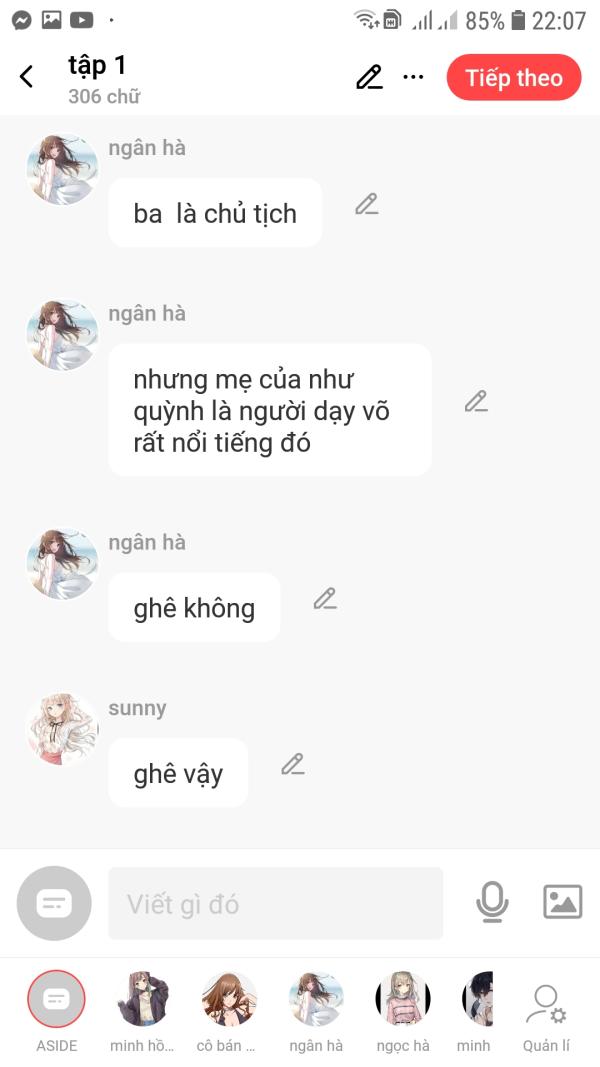
Task: Tap the back arrow next to tập 1
Action: (27, 77)
